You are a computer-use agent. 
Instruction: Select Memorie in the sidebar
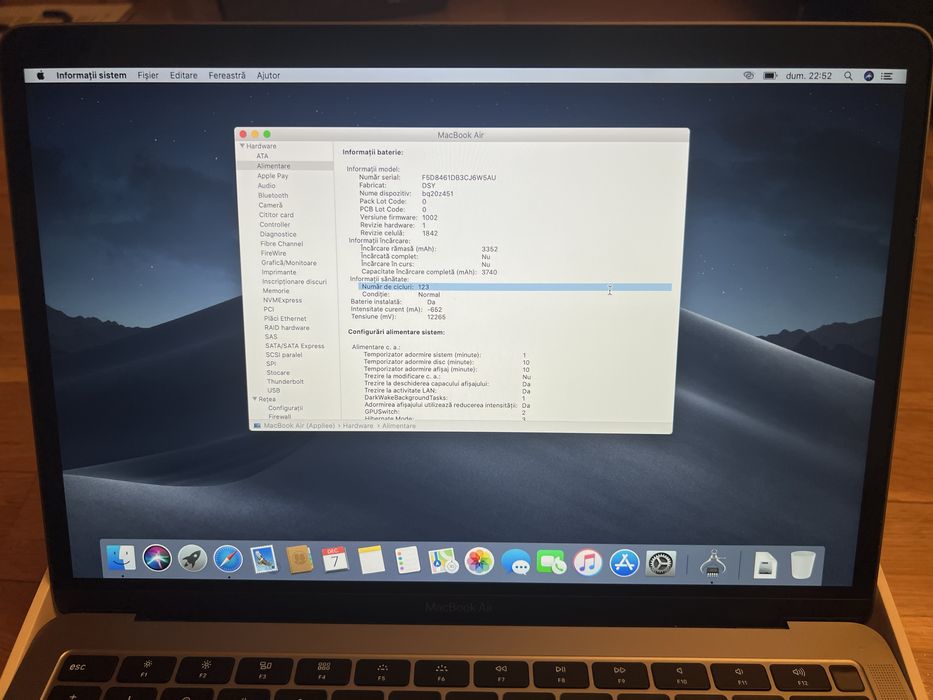[x=276, y=291]
